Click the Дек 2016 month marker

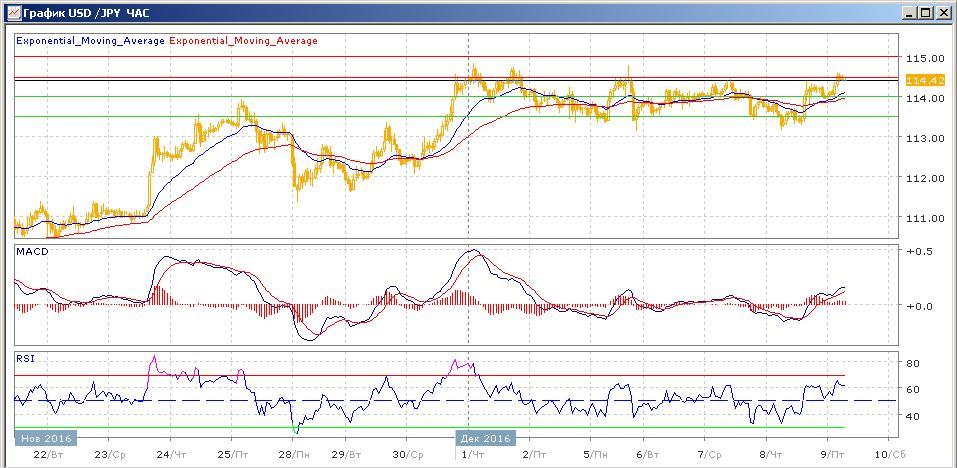pos(486,438)
